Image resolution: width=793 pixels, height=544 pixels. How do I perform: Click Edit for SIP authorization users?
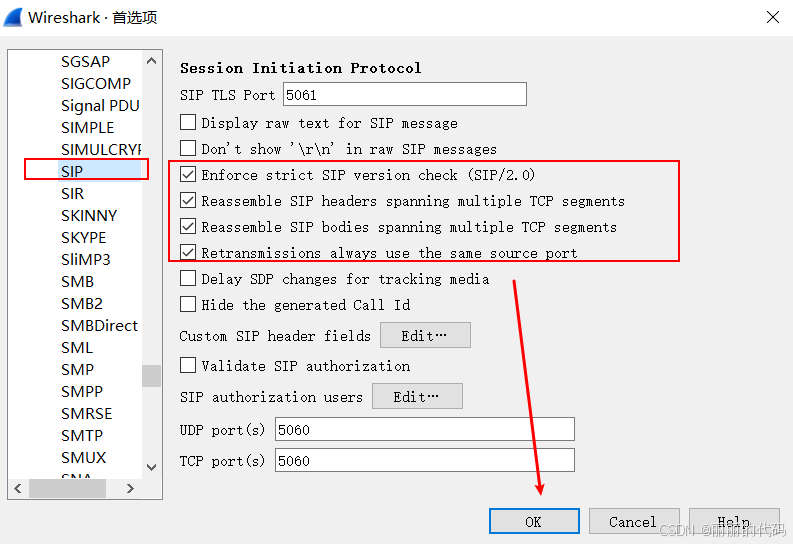click(417, 396)
